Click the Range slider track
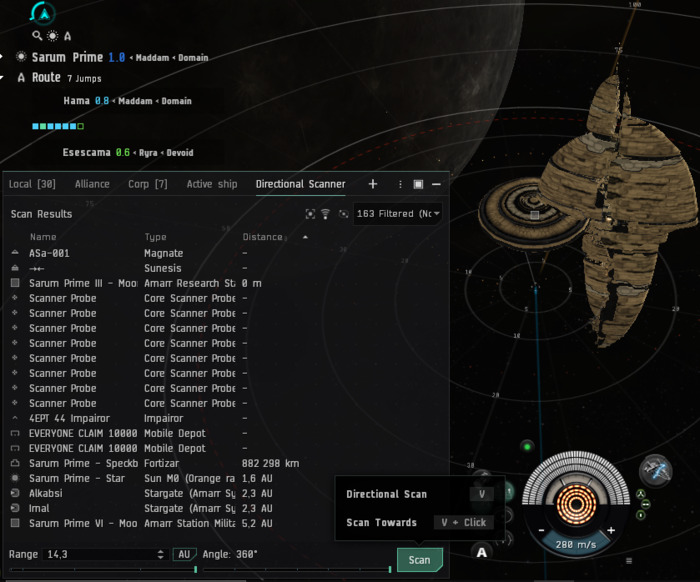 point(103,570)
